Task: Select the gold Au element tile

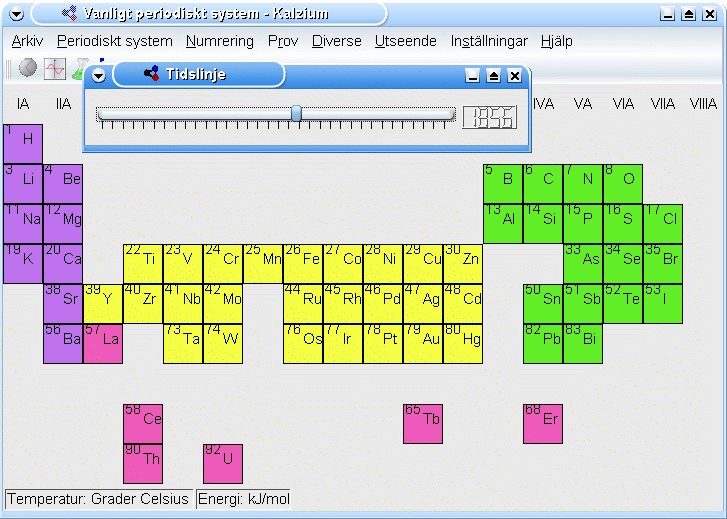Action: [x=423, y=344]
